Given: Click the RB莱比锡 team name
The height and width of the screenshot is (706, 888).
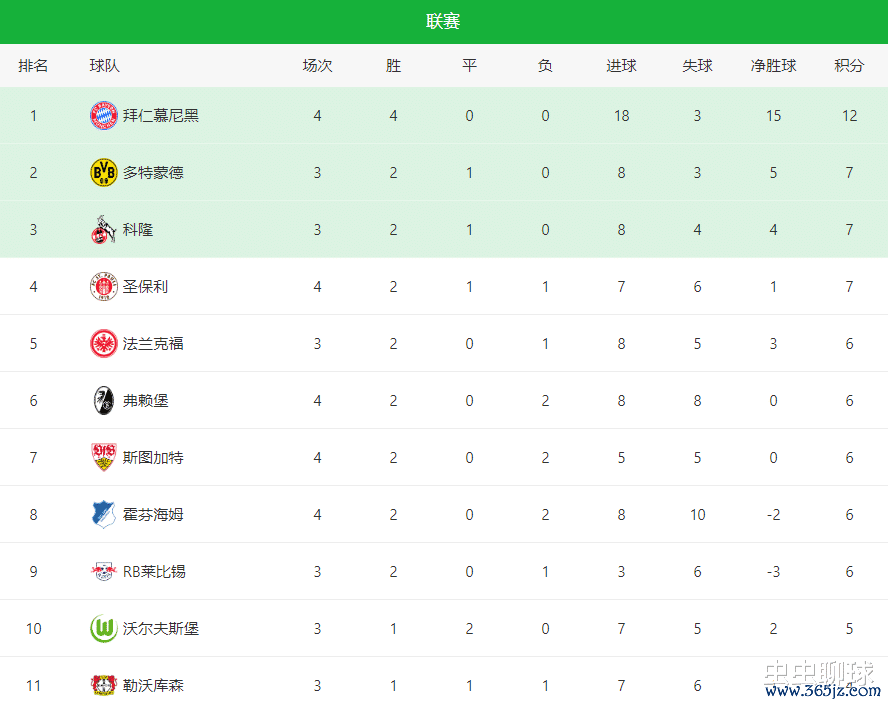Looking at the screenshot, I should click(154, 571).
